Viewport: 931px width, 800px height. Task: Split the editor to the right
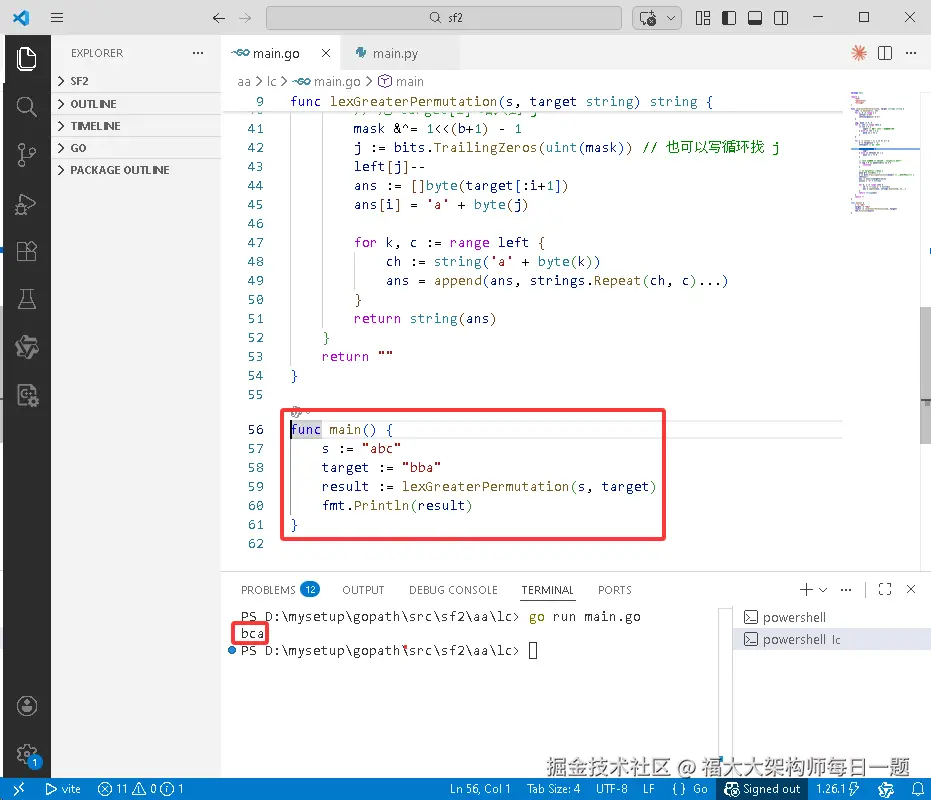tap(885, 53)
